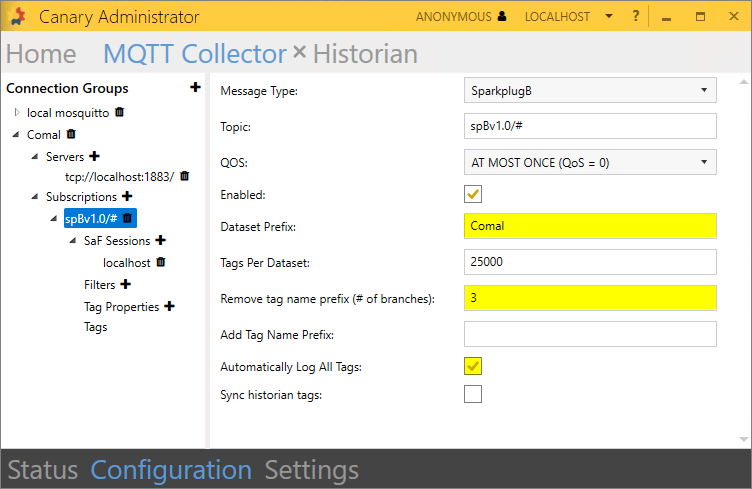Open the Status view
Screen dimensions: 752x489
(x=42, y=470)
